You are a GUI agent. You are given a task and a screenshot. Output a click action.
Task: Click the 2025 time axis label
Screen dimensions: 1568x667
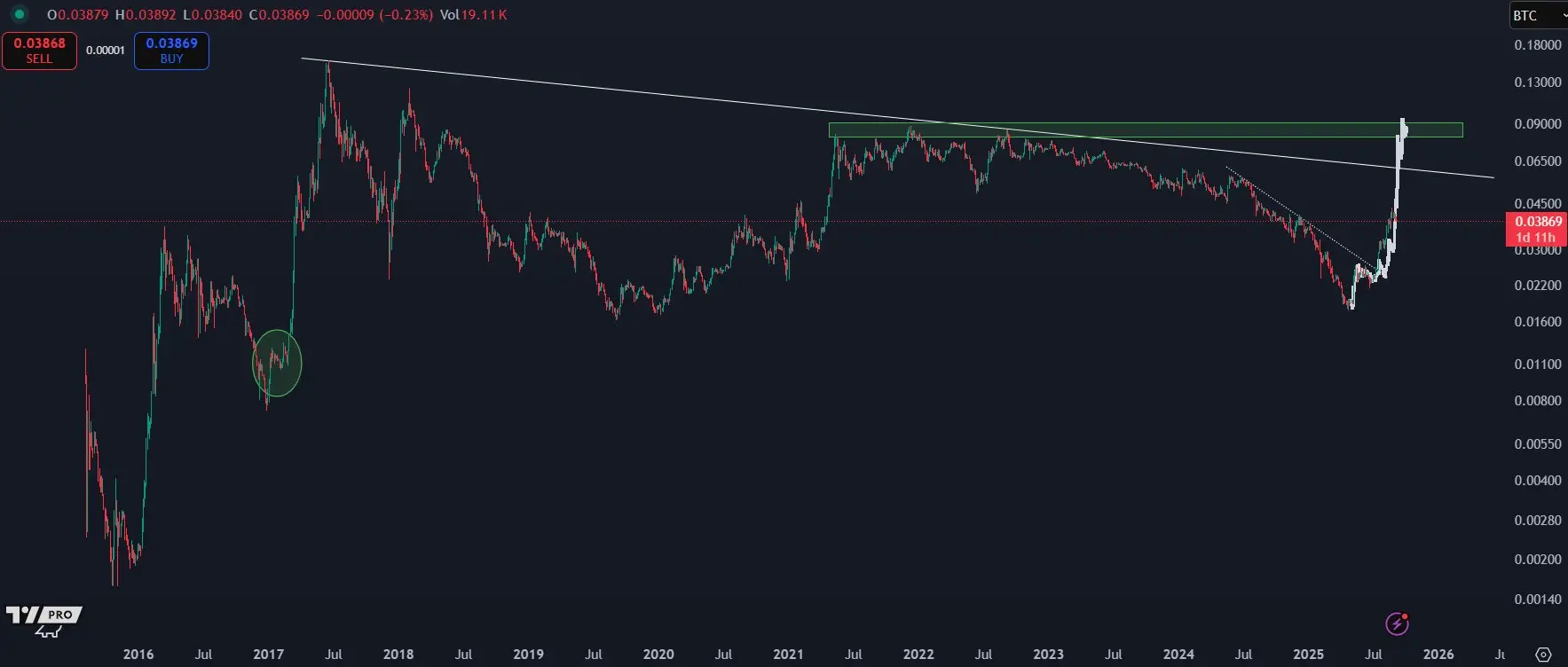pyautogui.click(x=1308, y=655)
